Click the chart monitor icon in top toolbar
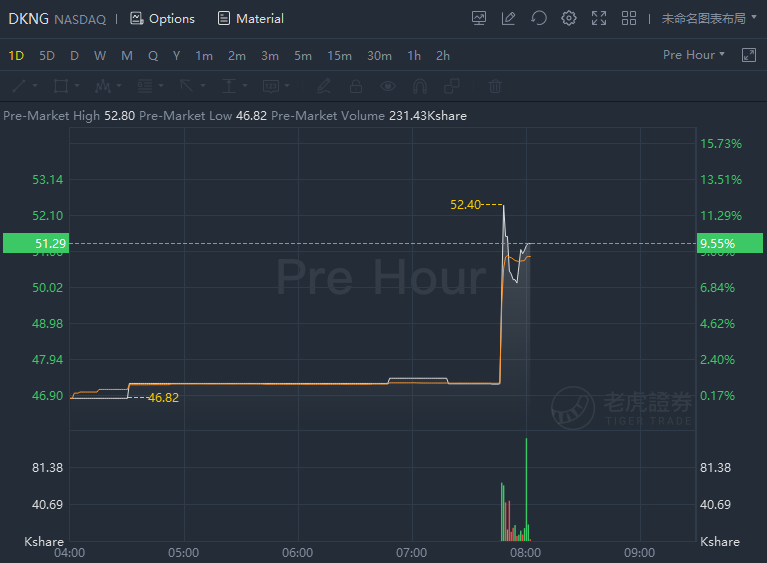Image resolution: width=767 pixels, height=563 pixels. tap(479, 19)
